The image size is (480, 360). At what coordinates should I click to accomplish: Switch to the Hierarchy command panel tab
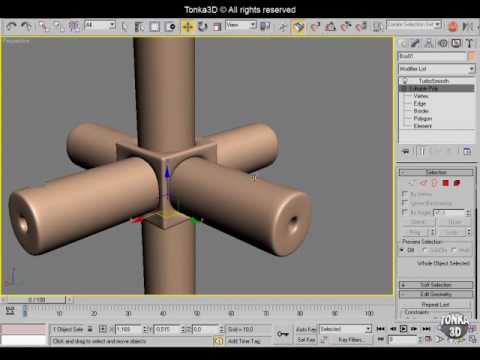point(429,43)
